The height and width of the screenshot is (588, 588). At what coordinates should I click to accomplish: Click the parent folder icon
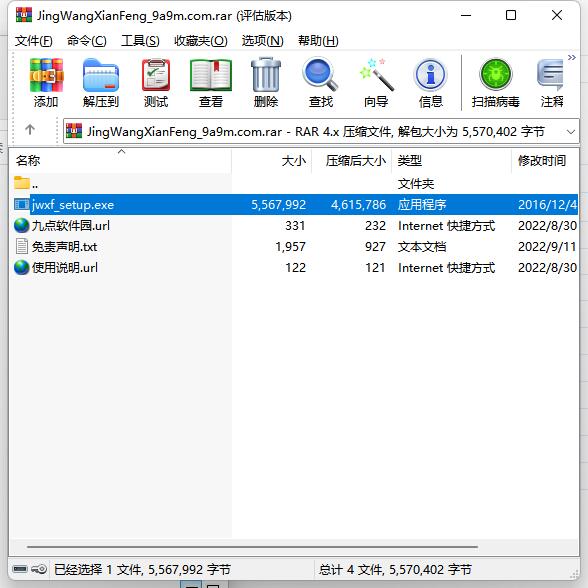pos(22,183)
